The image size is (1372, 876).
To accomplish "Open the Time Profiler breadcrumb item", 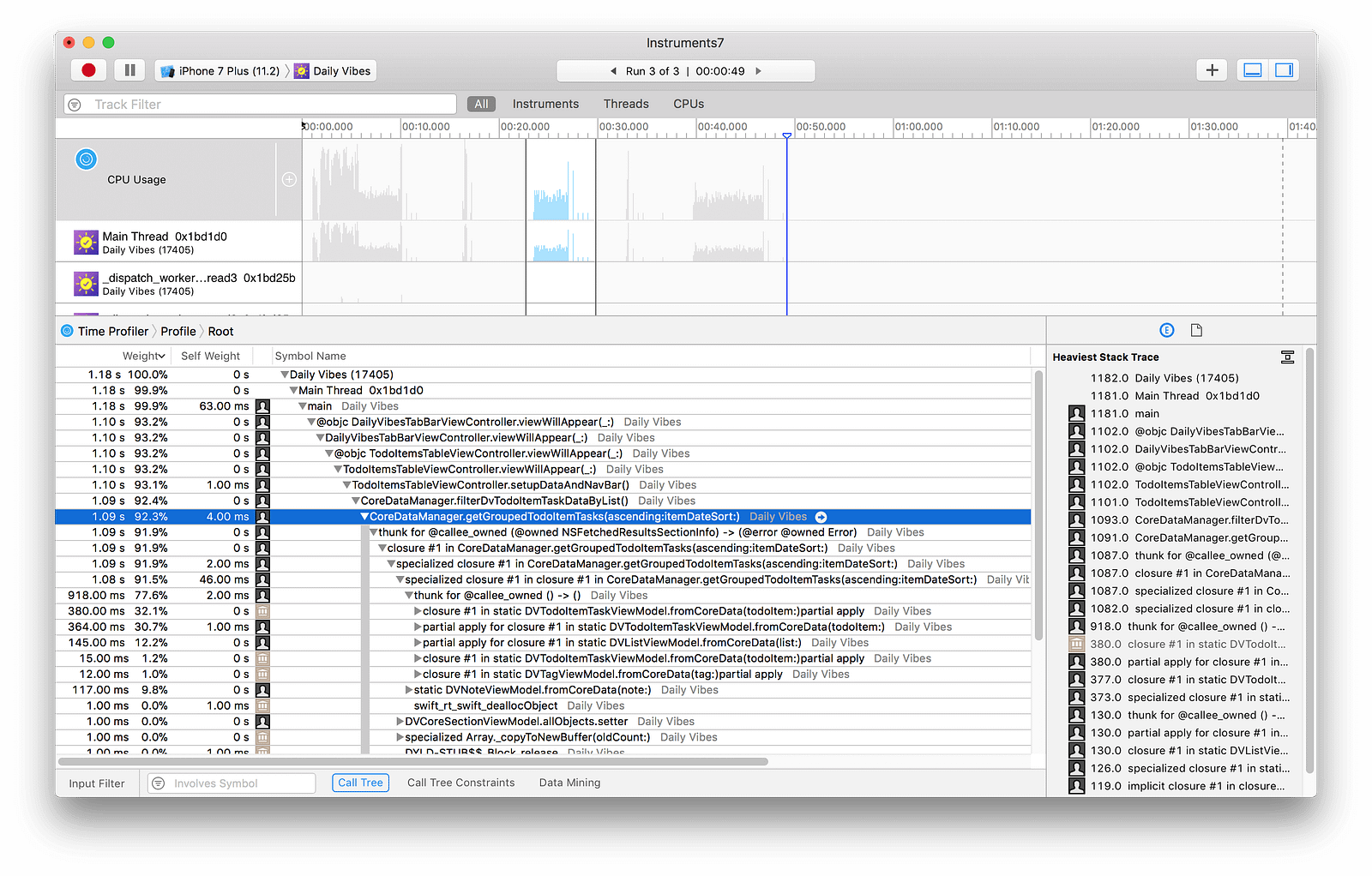I will (105, 332).
